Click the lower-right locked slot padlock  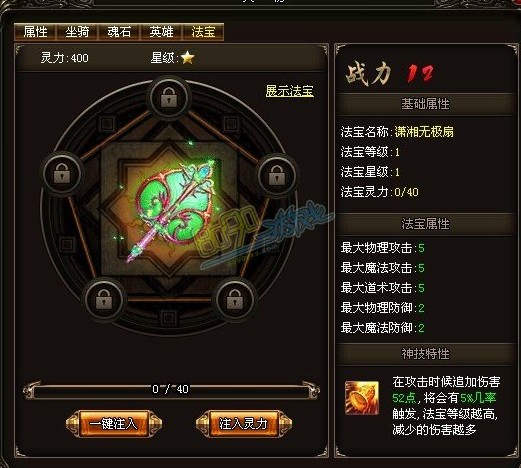[x=235, y=299]
